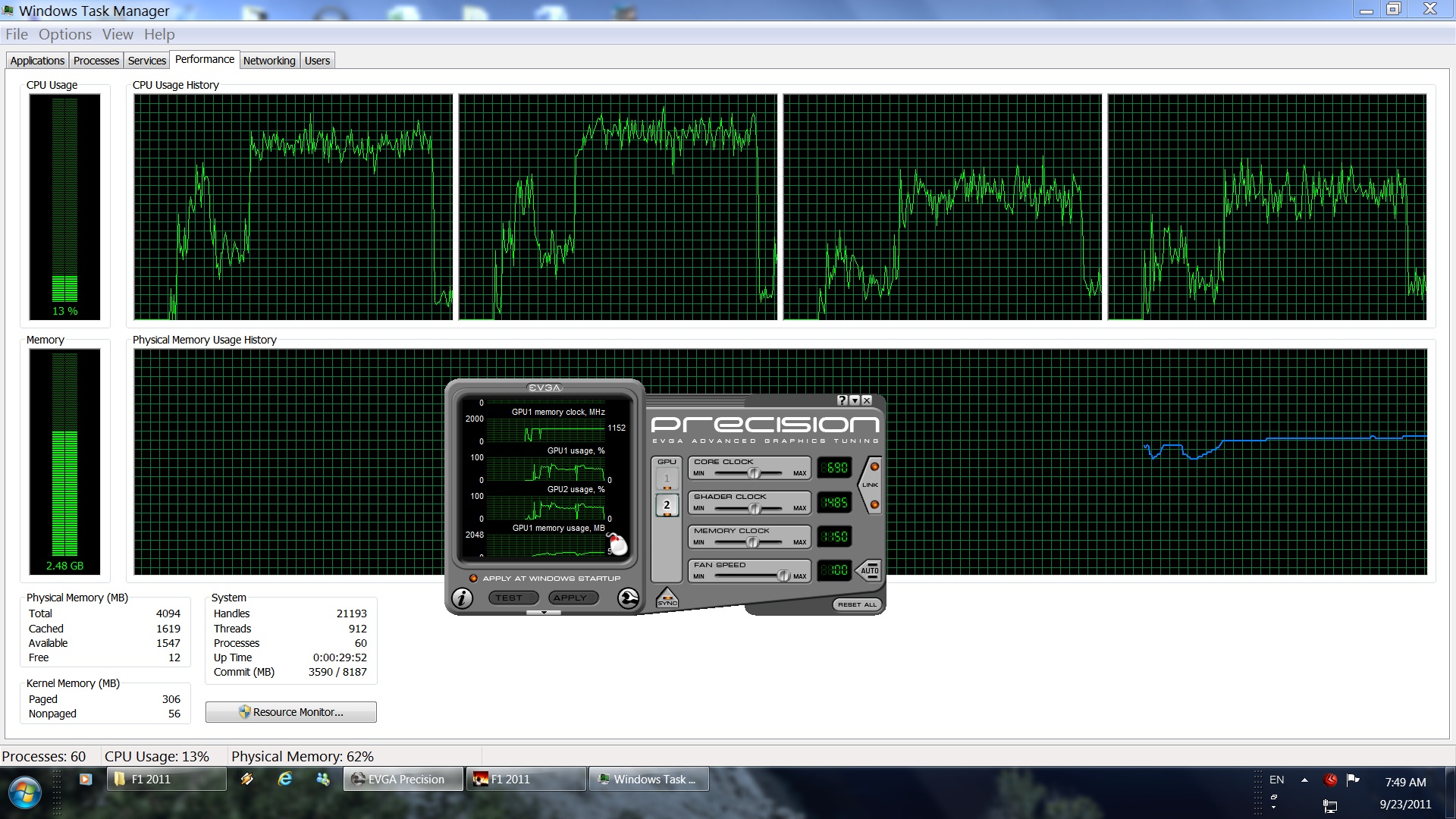The width and height of the screenshot is (1456, 819).
Task: Open the Options menu
Action: click(x=64, y=34)
